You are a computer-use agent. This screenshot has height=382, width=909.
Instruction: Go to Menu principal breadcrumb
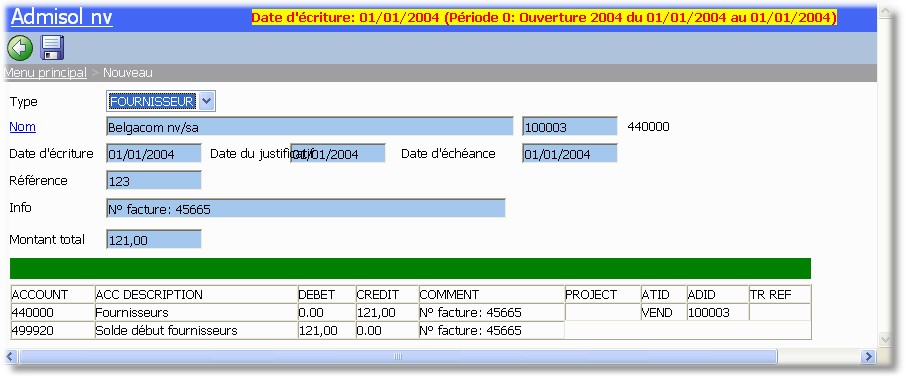[45, 73]
